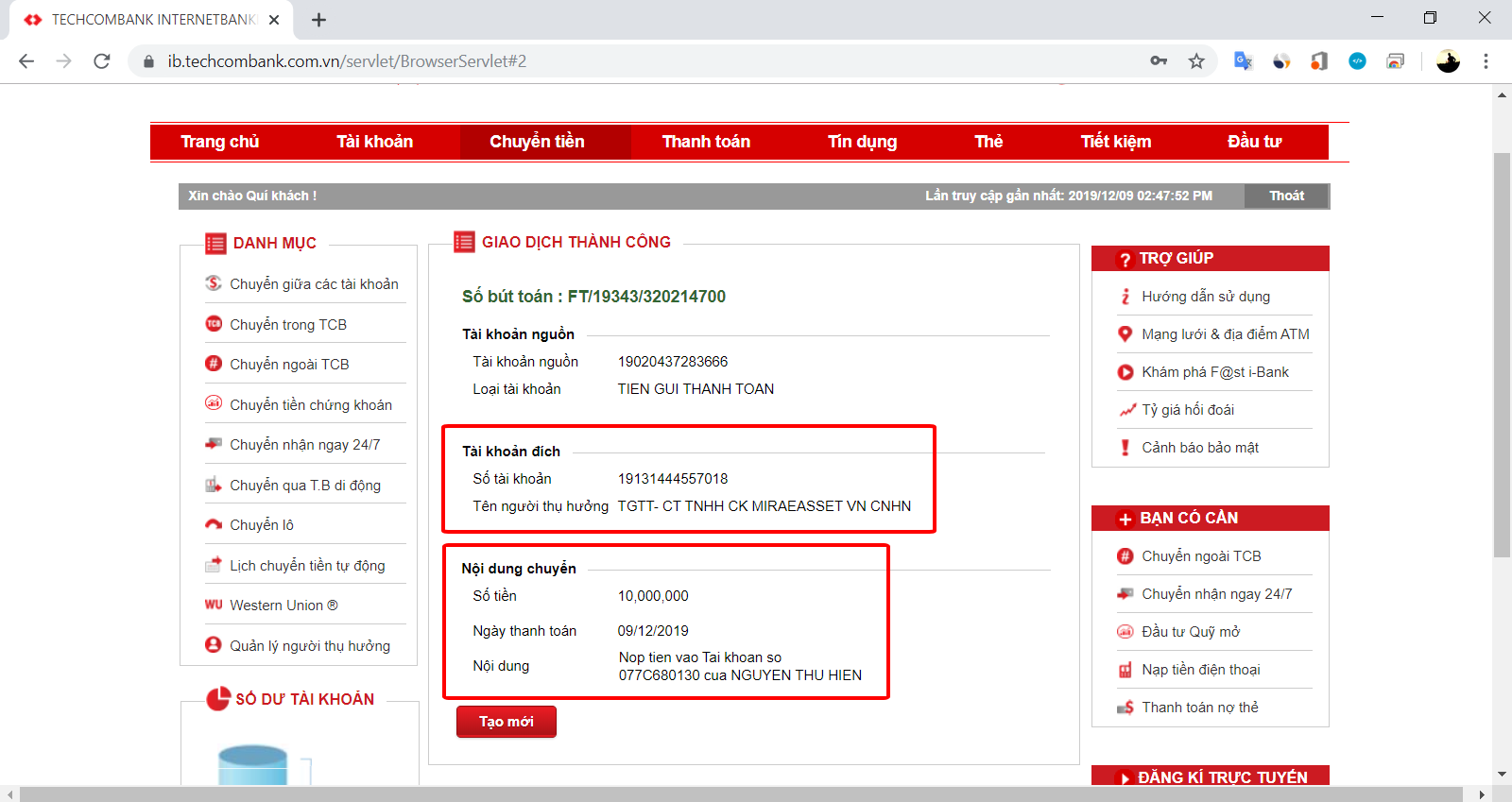Click the hash icon beside 'Bạn có cần' Chuyển ngoài TCB

(1125, 556)
